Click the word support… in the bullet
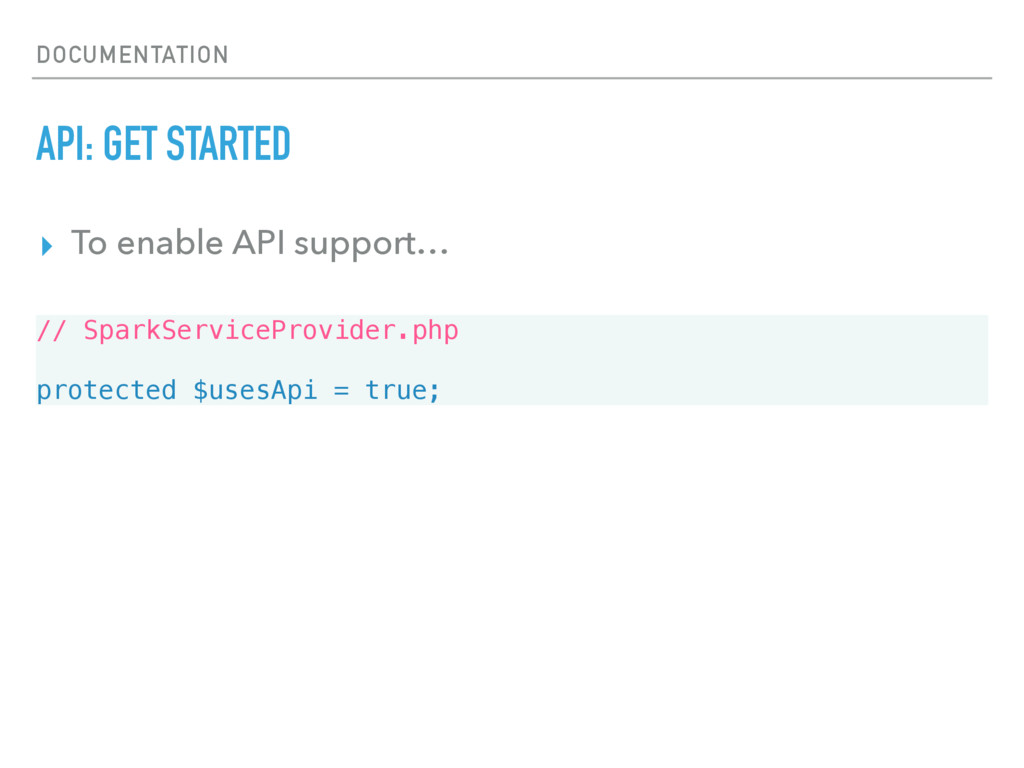The width and height of the screenshot is (1024, 768). coord(371,246)
